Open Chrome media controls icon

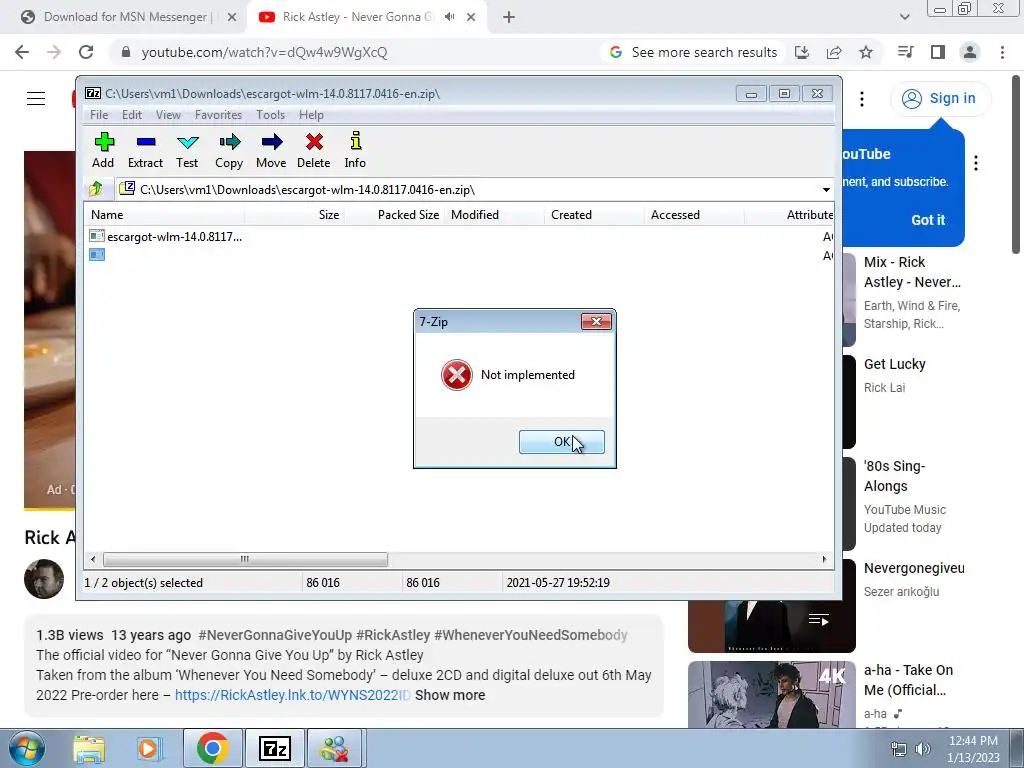click(x=905, y=52)
